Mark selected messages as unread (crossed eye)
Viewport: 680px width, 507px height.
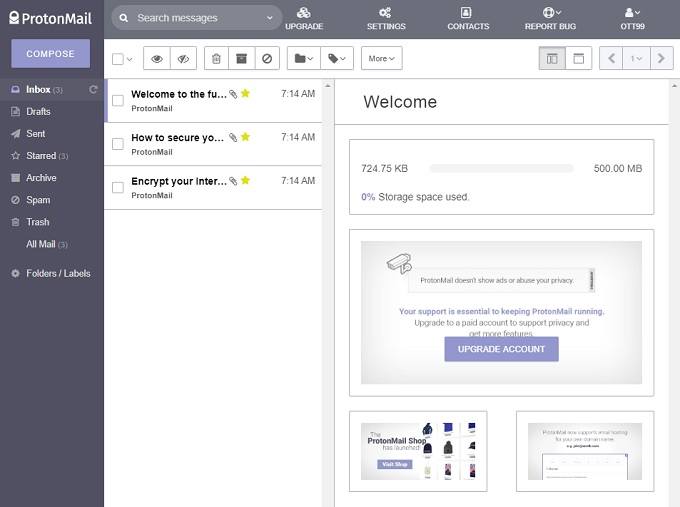tap(183, 58)
